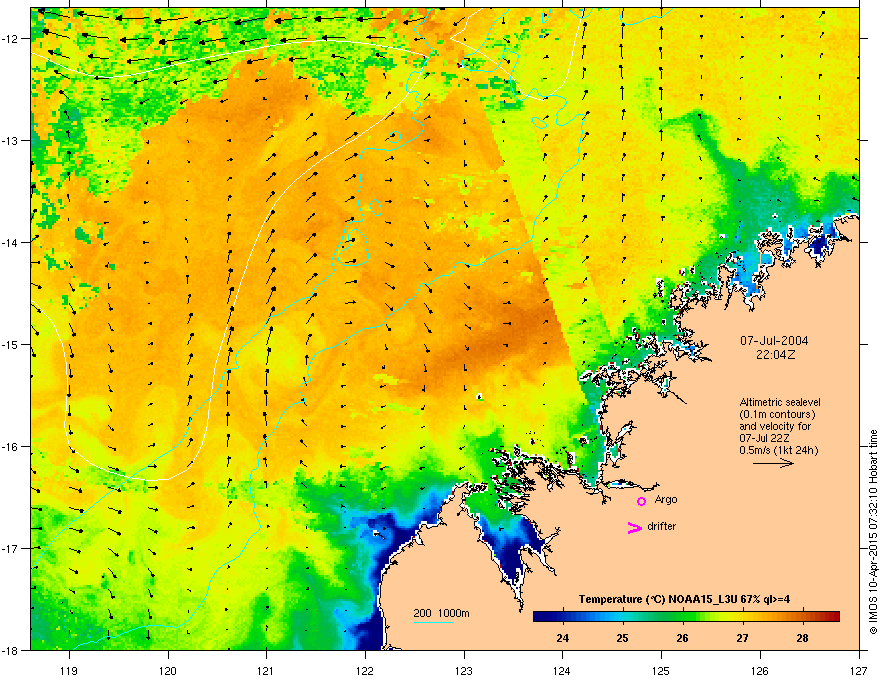Viewport: 880px width, 680px height.
Task: Click the '26' colorbar tick label
Action: pyautogui.click(x=682, y=638)
